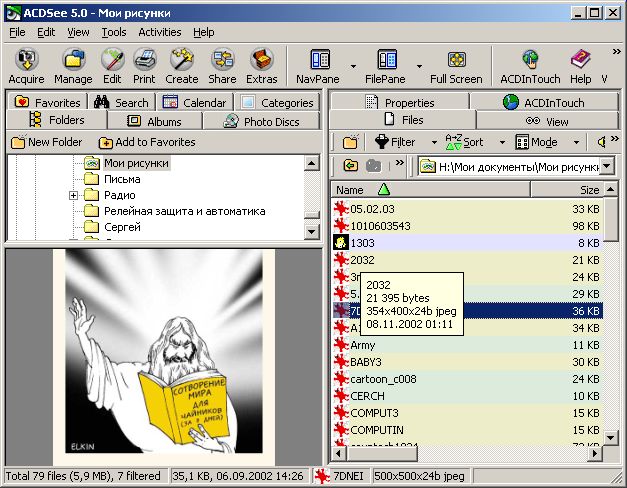The height and width of the screenshot is (488, 627).
Task: Open the FilePane dropdown arrow
Action: (419, 66)
